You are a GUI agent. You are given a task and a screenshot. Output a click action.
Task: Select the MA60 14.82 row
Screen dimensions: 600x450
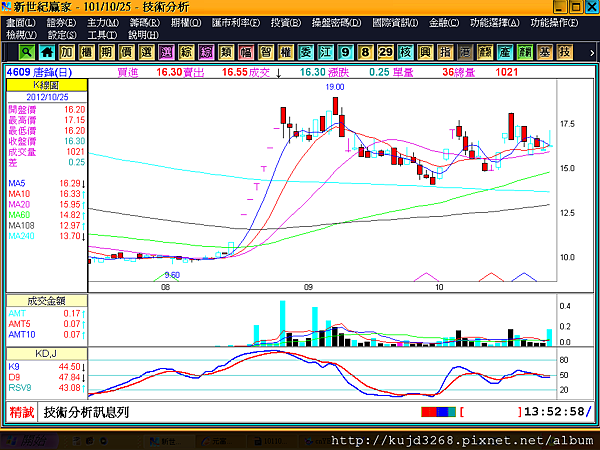(x=47, y=215)
